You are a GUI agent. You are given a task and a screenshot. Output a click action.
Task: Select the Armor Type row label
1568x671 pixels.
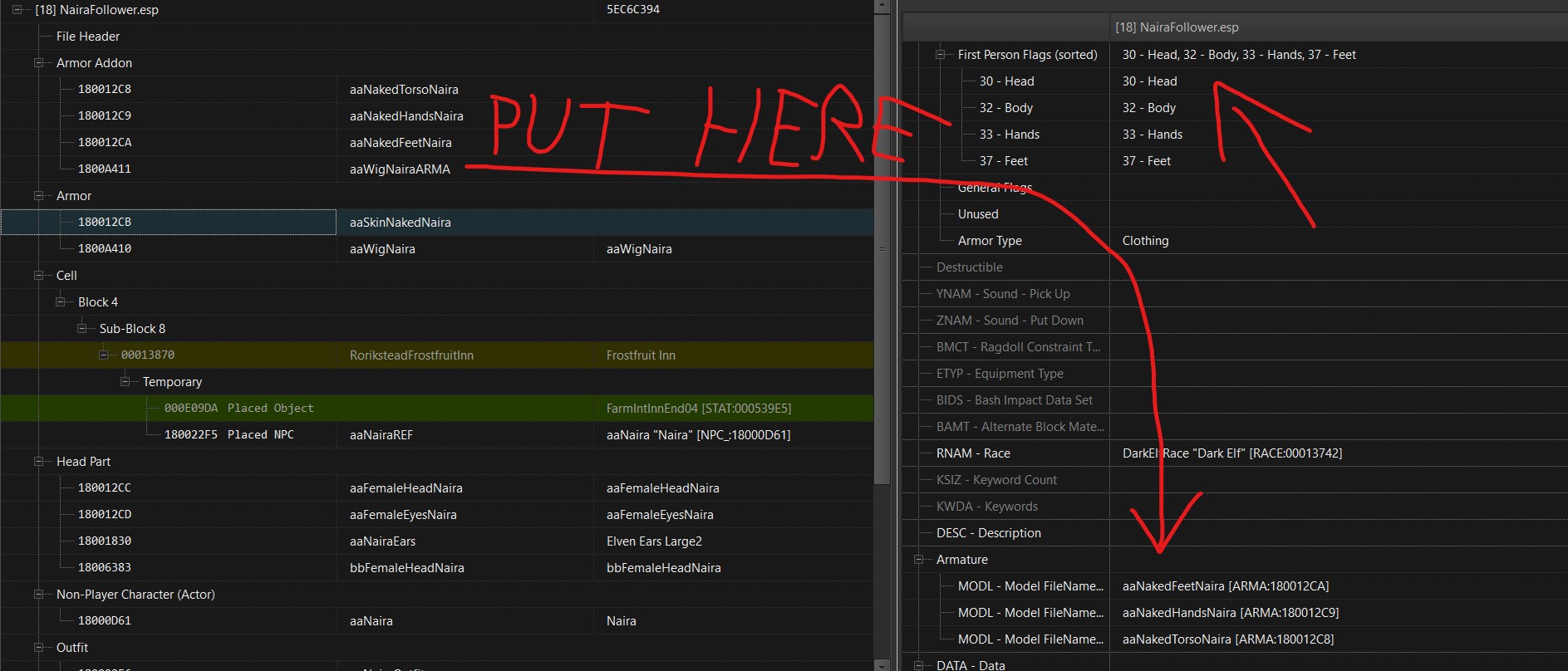[x=990, y=241]
